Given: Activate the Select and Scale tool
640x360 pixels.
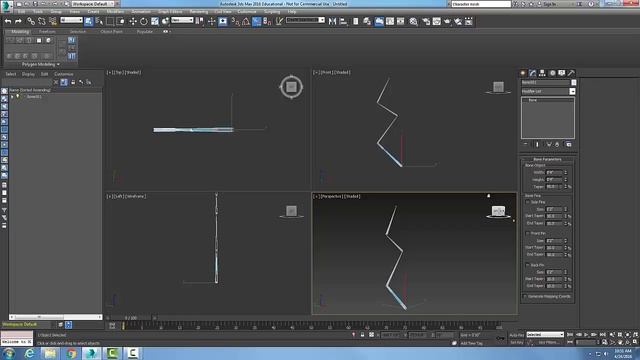Looking at the screenshot, I should click(155, 21).
